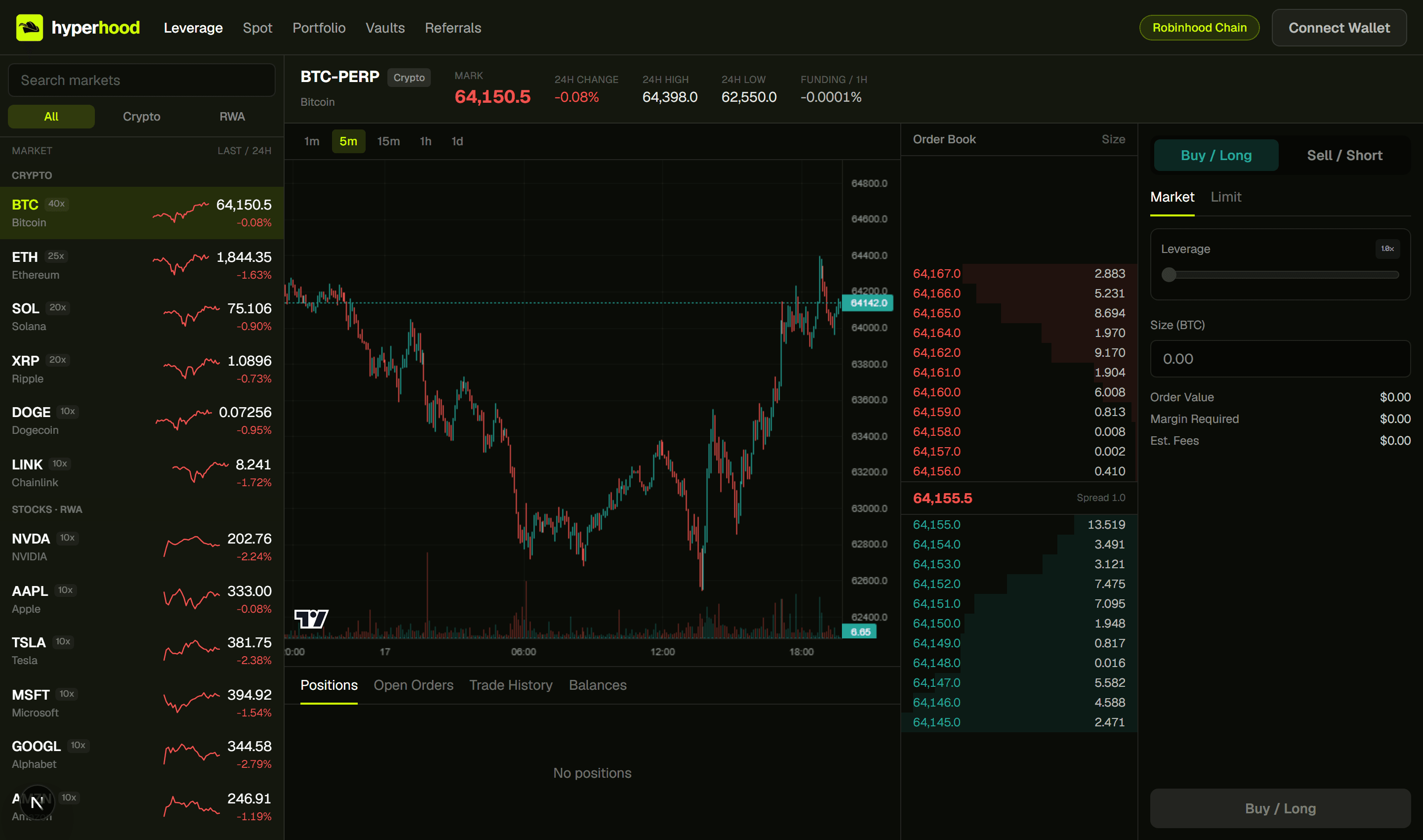The width and height of the screenshot is (1423, 840).
Task: Select the All market filter
Action: pyautogui.click(x=51, y=117)
